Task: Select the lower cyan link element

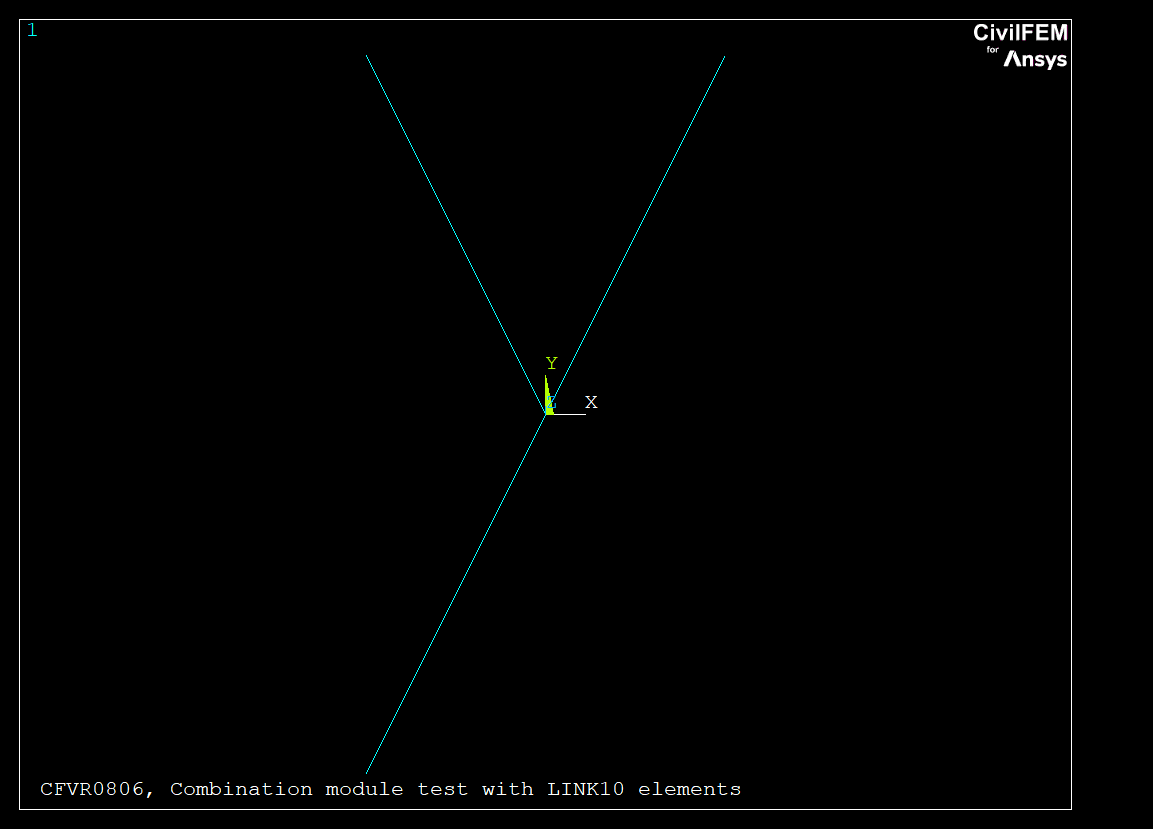Action: tap(456, 594)
